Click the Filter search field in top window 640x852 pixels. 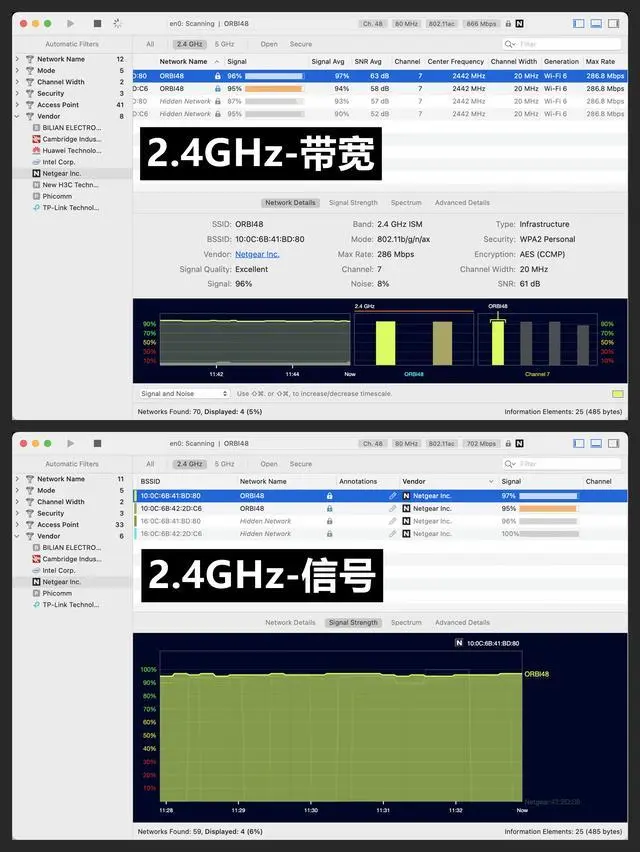point(562,44)
